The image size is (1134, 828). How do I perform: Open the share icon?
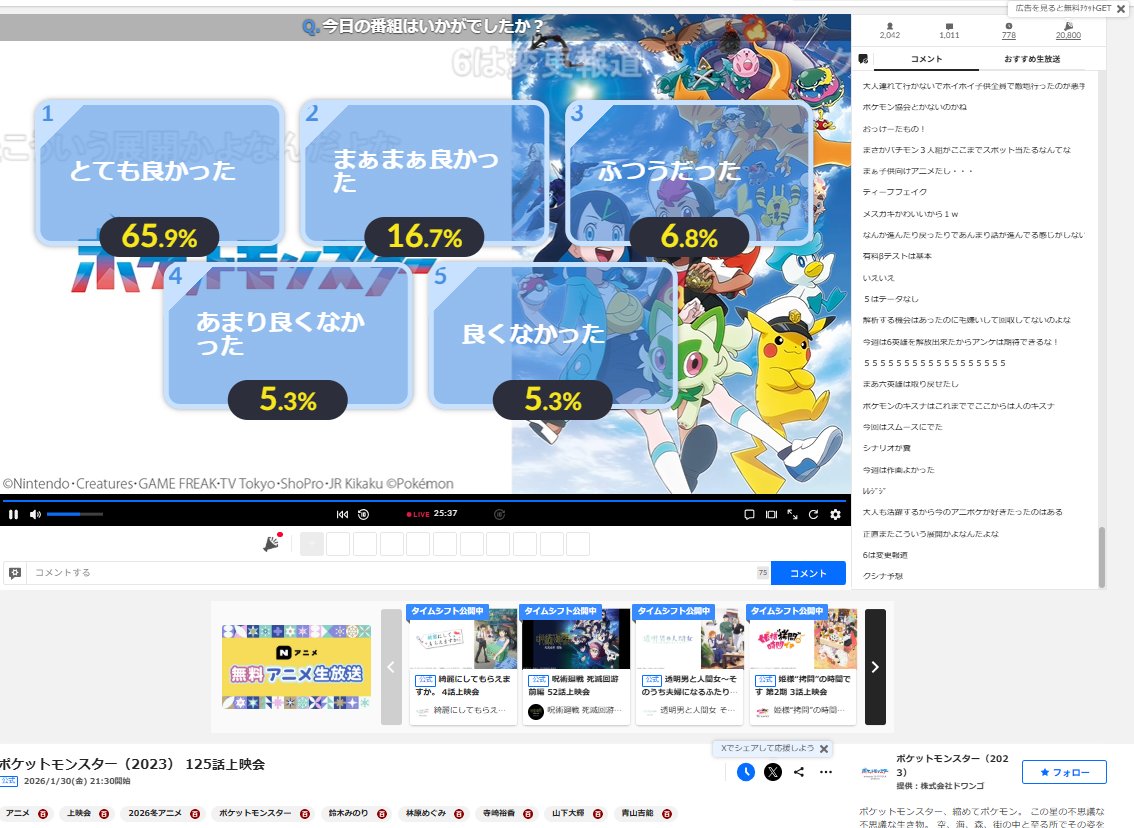(x=799, y=772)
